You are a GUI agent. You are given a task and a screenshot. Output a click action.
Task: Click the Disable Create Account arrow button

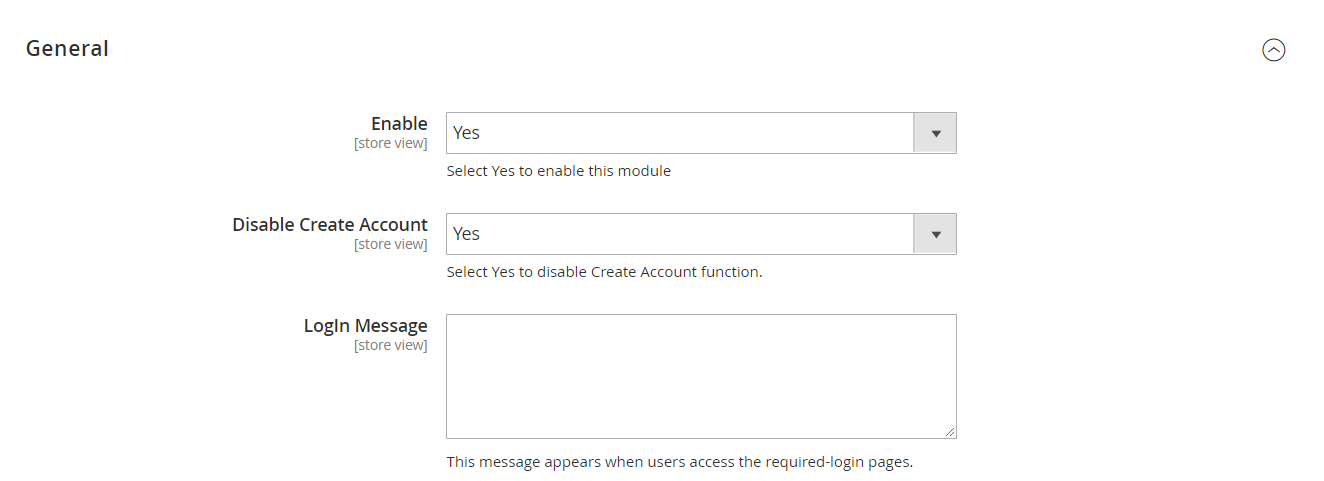pyautogui.click(x=935, y=234)
